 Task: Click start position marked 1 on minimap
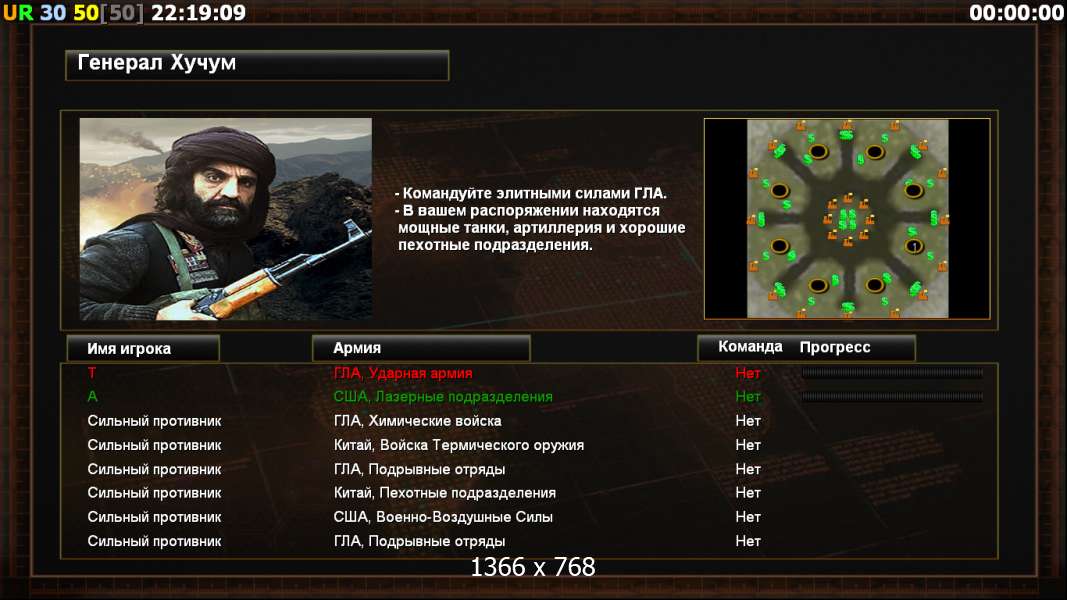point(914,246)
